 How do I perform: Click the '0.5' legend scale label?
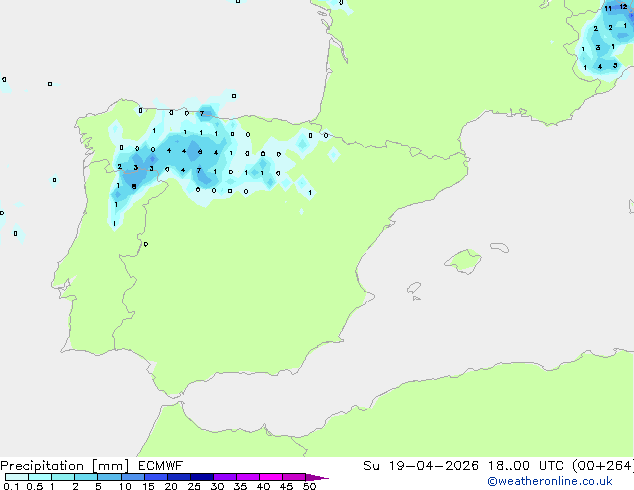pos(35,486)
